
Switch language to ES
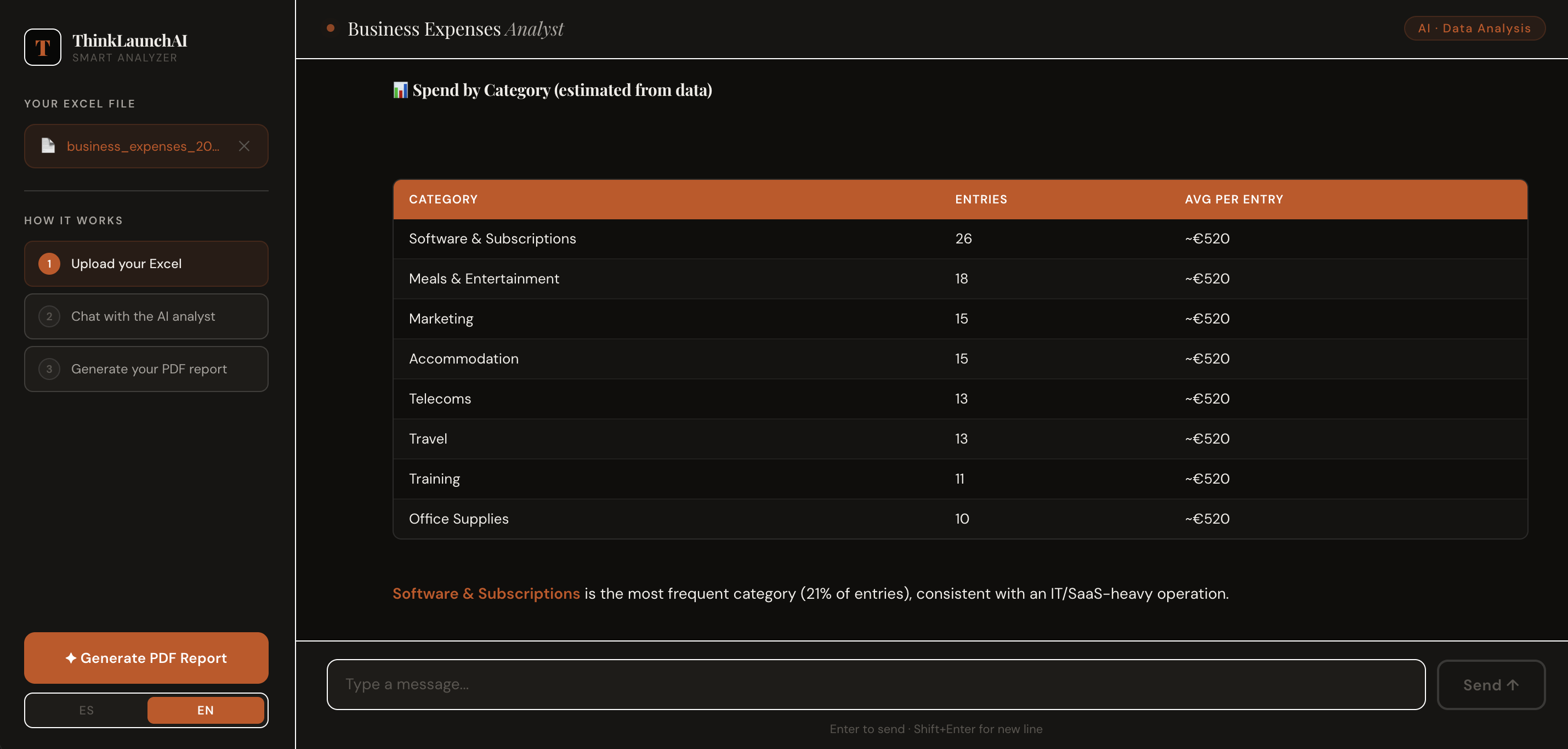pyautogui.click(x=87, y=710)
